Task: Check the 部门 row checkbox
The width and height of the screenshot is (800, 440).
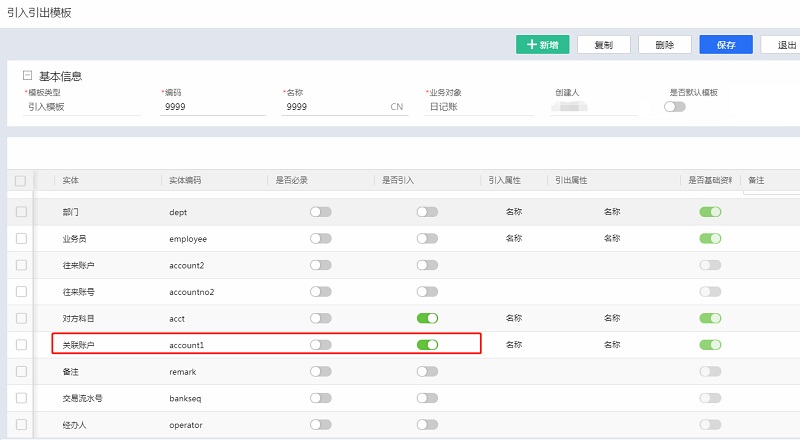Action: click(x=21, y=212)
